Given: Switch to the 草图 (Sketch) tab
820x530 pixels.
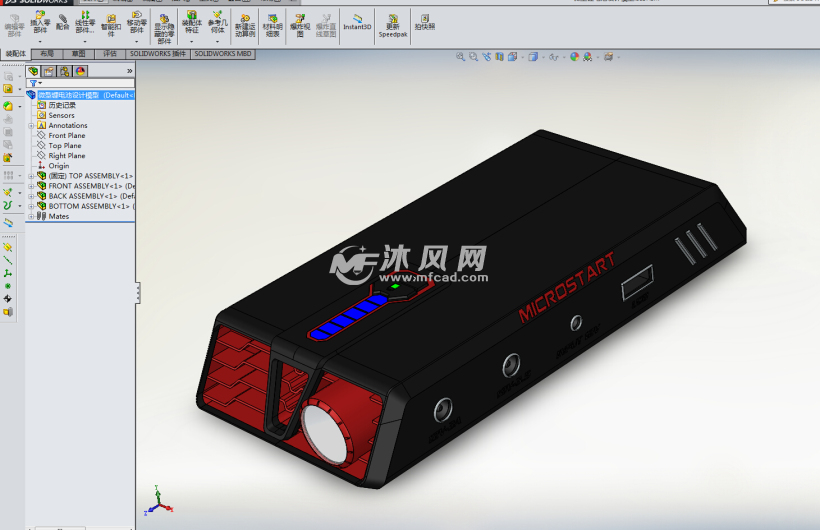Looking at the screenshot, I should tap(79, 53).
